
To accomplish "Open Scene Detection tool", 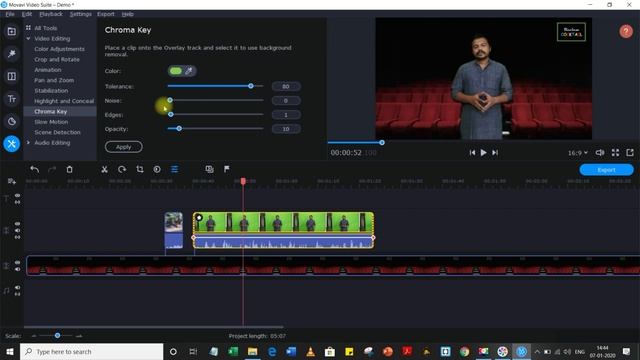I will tap(57, 132).
